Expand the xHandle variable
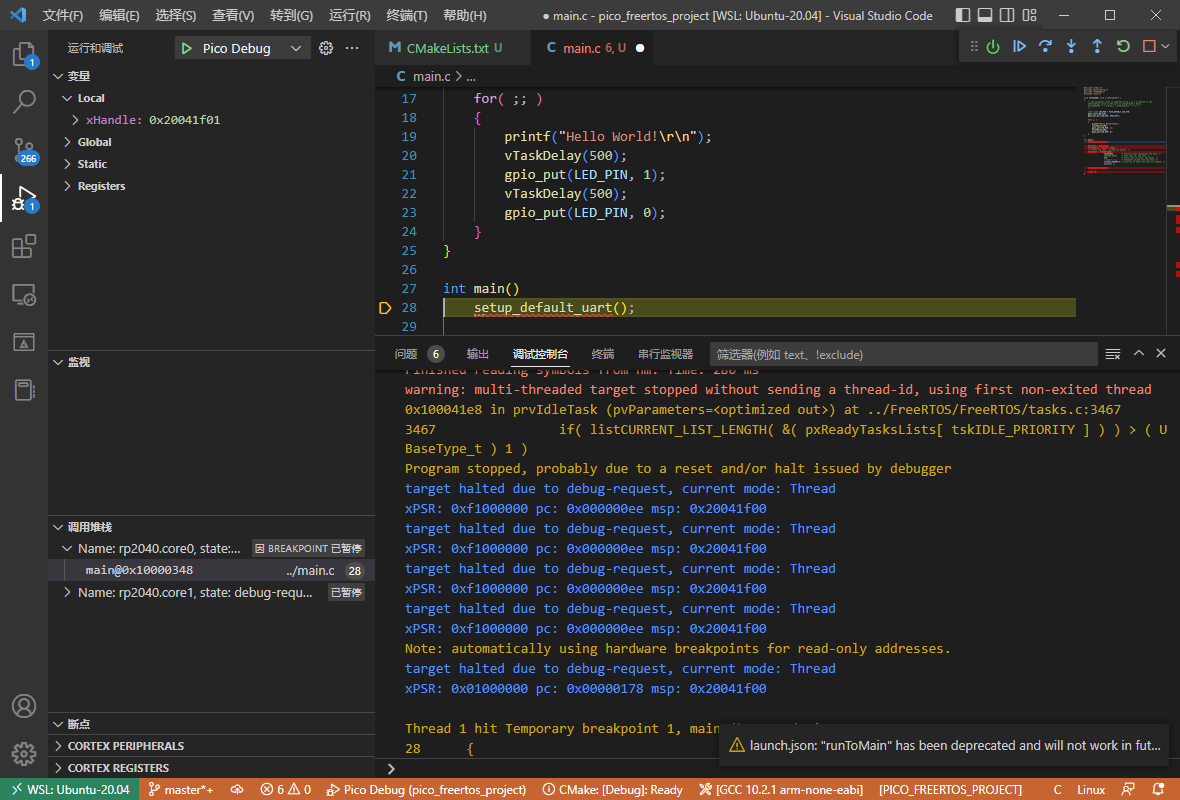The image size is (1180, 800). tap(75, 120)
